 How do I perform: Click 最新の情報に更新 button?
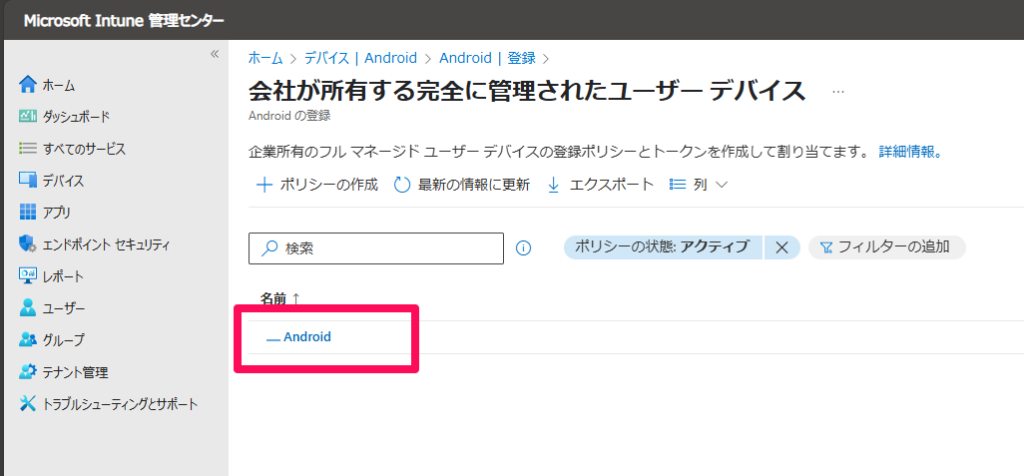(462, 185)
